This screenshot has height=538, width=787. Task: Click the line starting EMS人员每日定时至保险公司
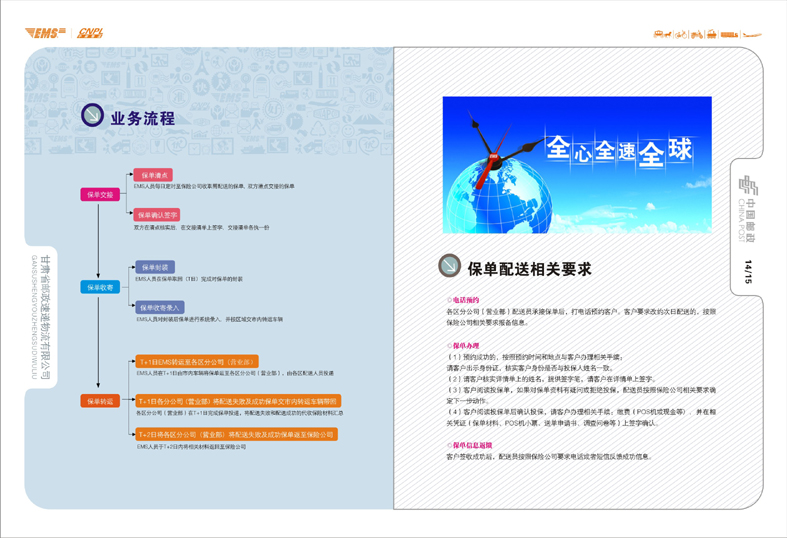coord(214,186)
